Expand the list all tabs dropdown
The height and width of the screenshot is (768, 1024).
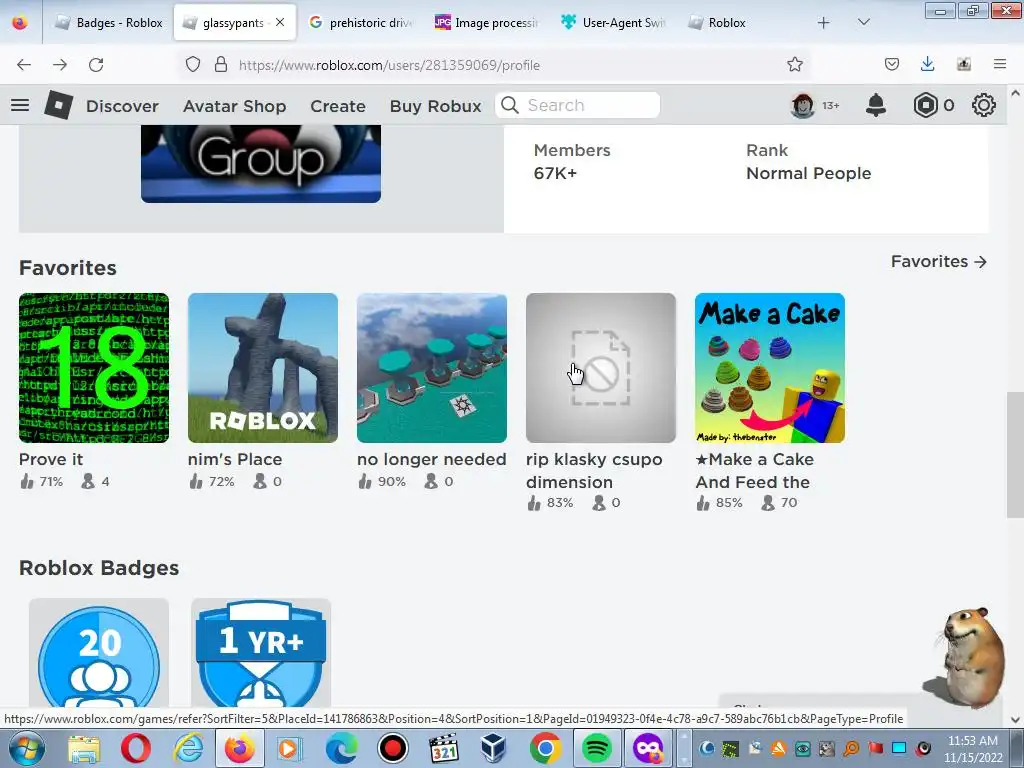[x=863, y=23]
